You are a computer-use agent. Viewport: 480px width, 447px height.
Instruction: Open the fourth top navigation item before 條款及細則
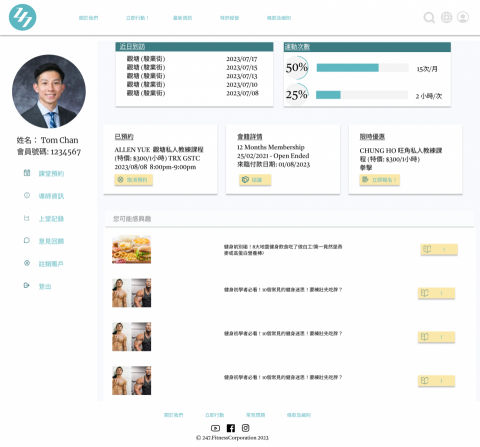pyautogui.click(x=229, y=18)
